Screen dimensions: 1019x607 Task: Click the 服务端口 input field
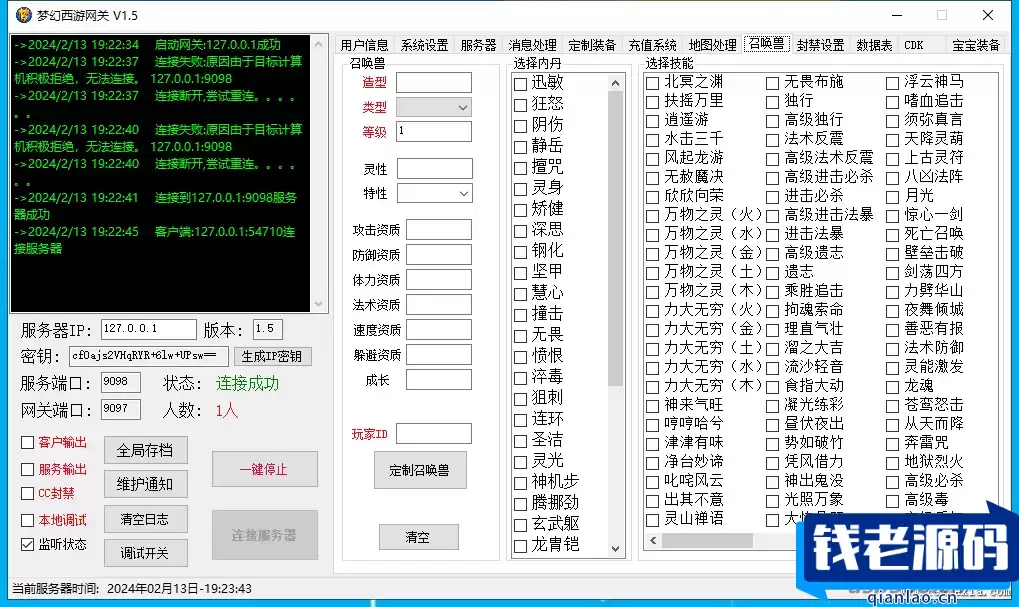121,382
